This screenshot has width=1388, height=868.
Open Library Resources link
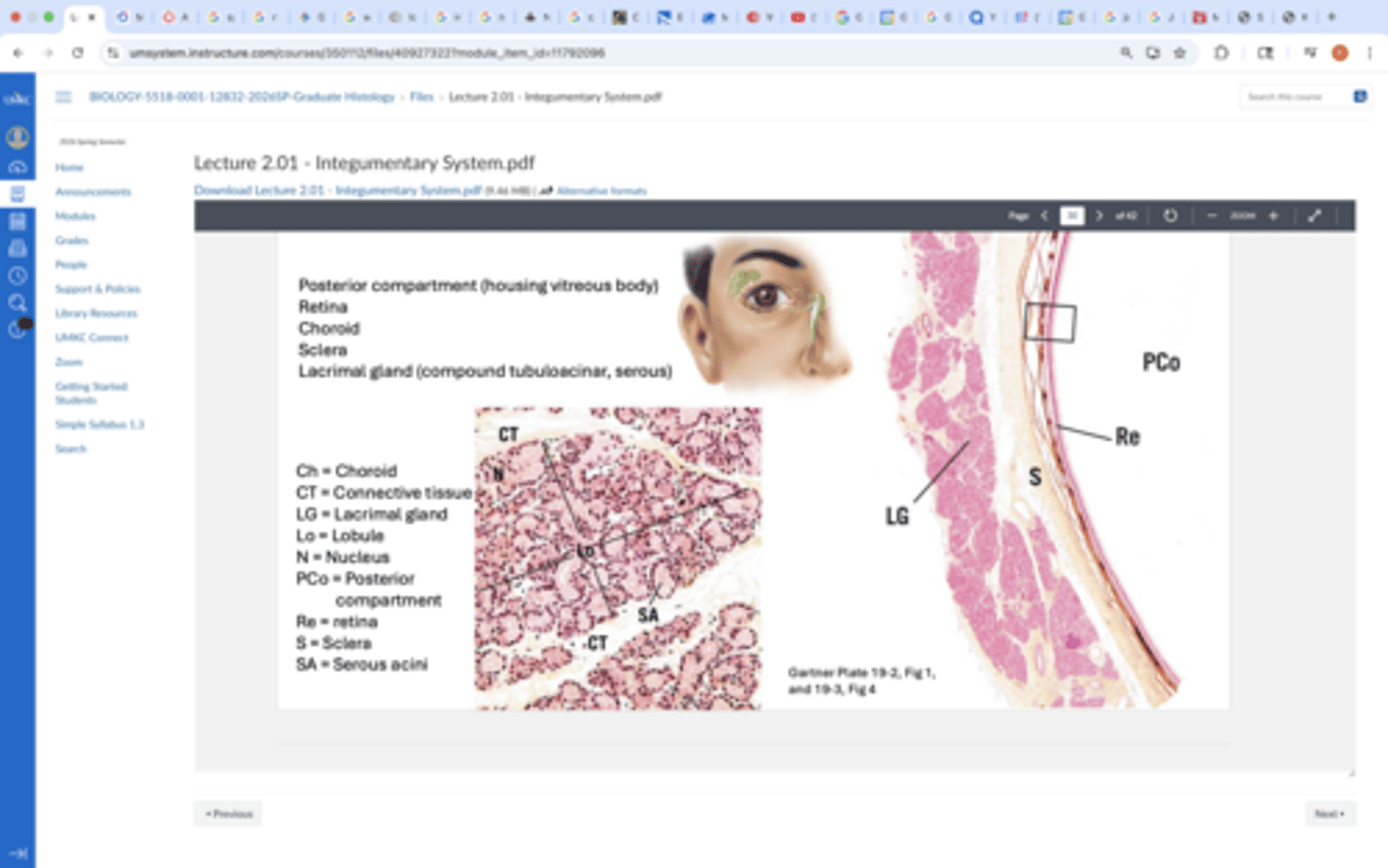(x=96, y=313)
